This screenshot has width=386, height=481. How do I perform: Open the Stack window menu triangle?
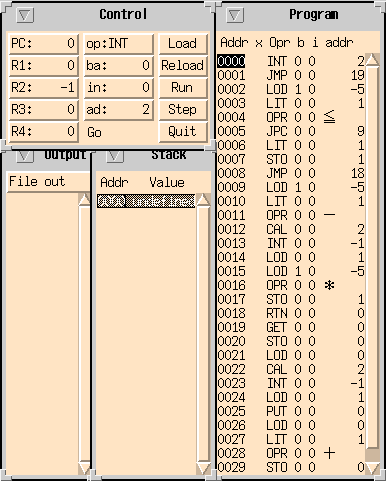(x=115, y=156)
